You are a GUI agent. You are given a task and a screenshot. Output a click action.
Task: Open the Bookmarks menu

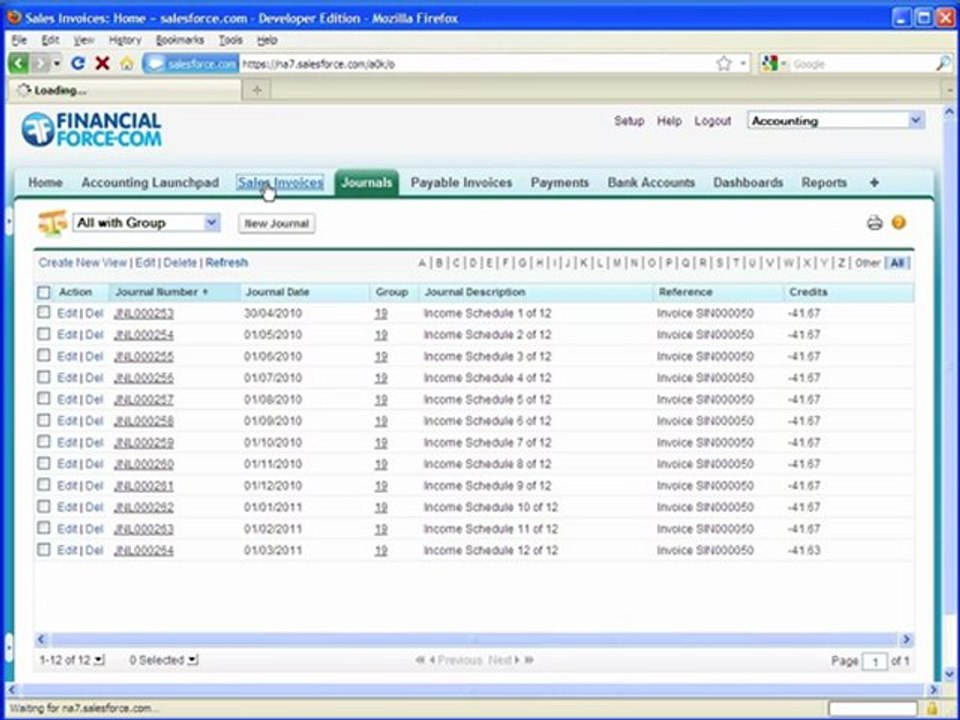click(x=179, y=40)
